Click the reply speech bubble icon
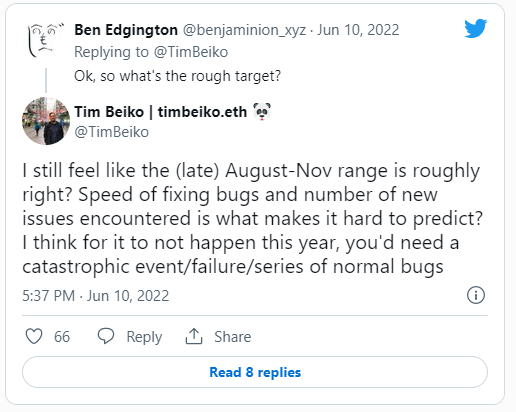The image size is (516, 412). 106,336
